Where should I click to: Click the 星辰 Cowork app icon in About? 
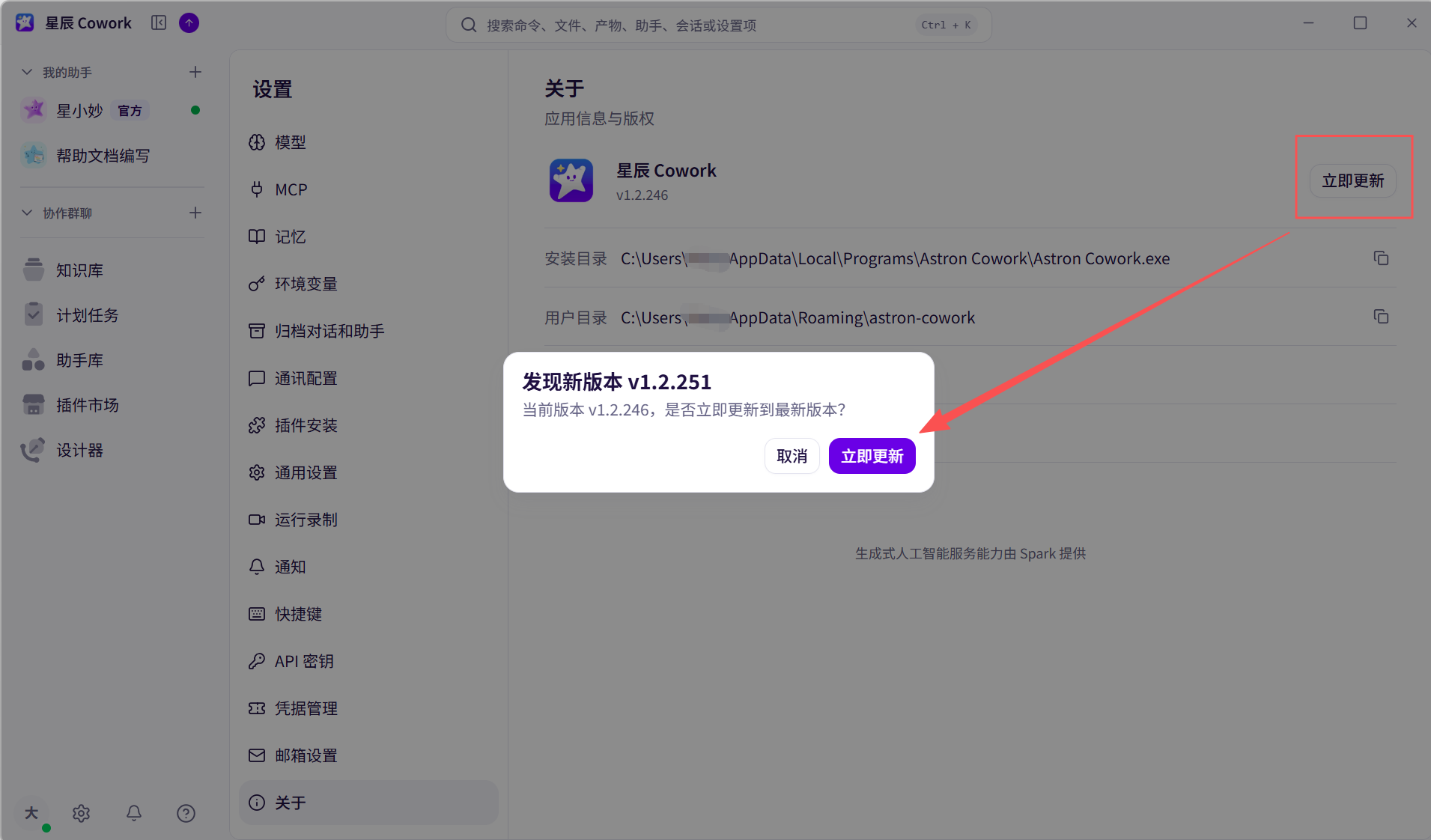(x=571, y=180)
